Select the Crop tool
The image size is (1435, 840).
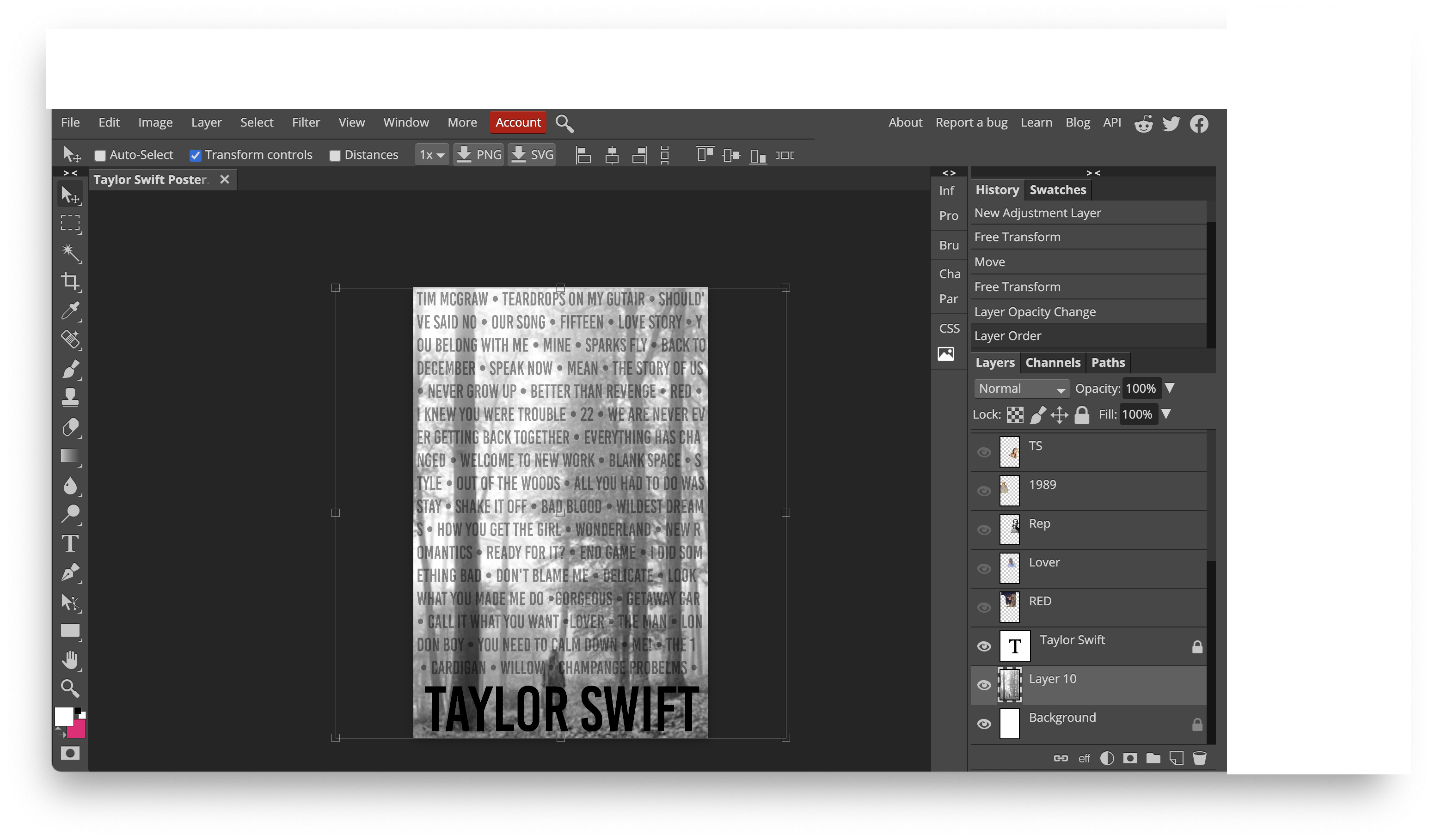coord(70,281)
